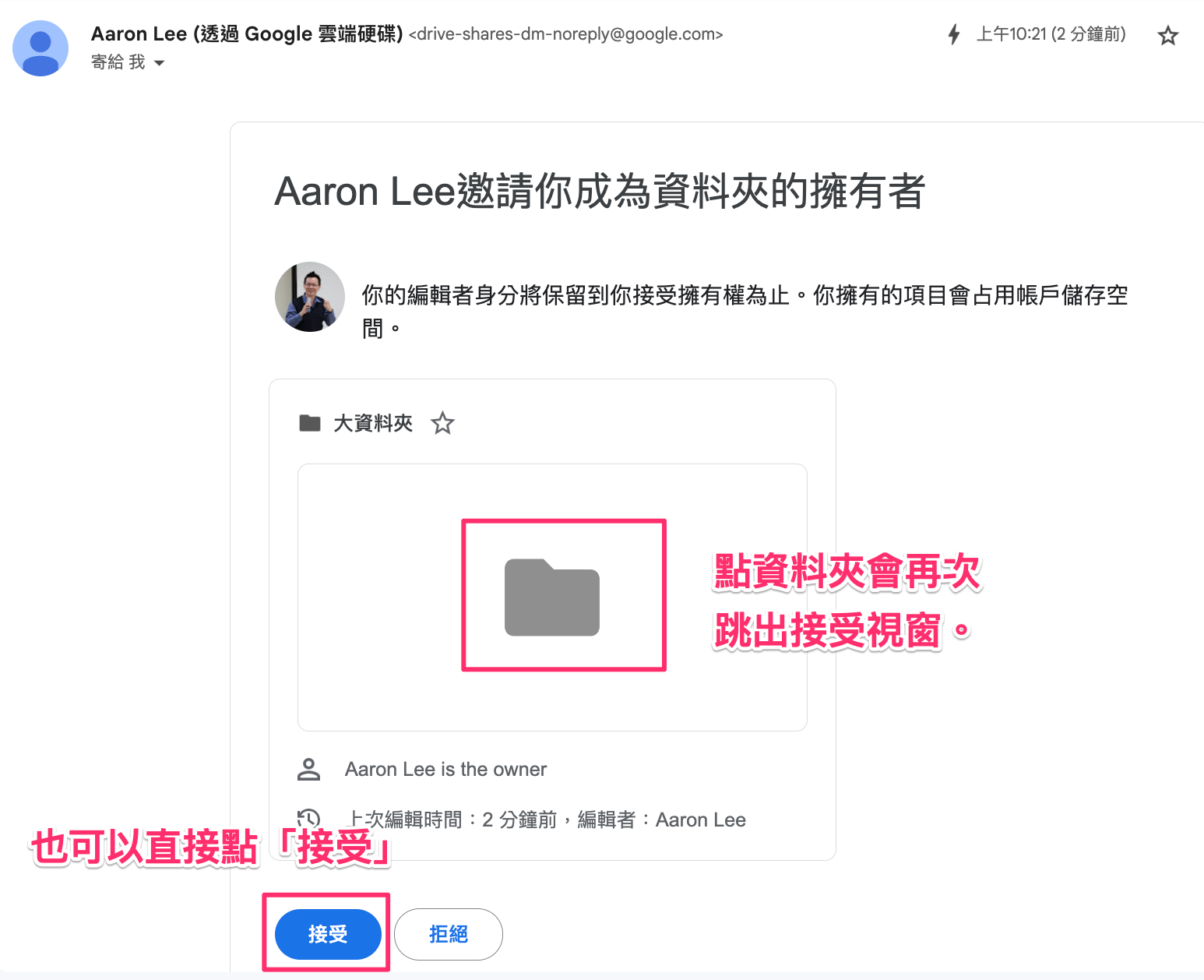Click Aaron Lee's profile photo

[x=310, y=297]
